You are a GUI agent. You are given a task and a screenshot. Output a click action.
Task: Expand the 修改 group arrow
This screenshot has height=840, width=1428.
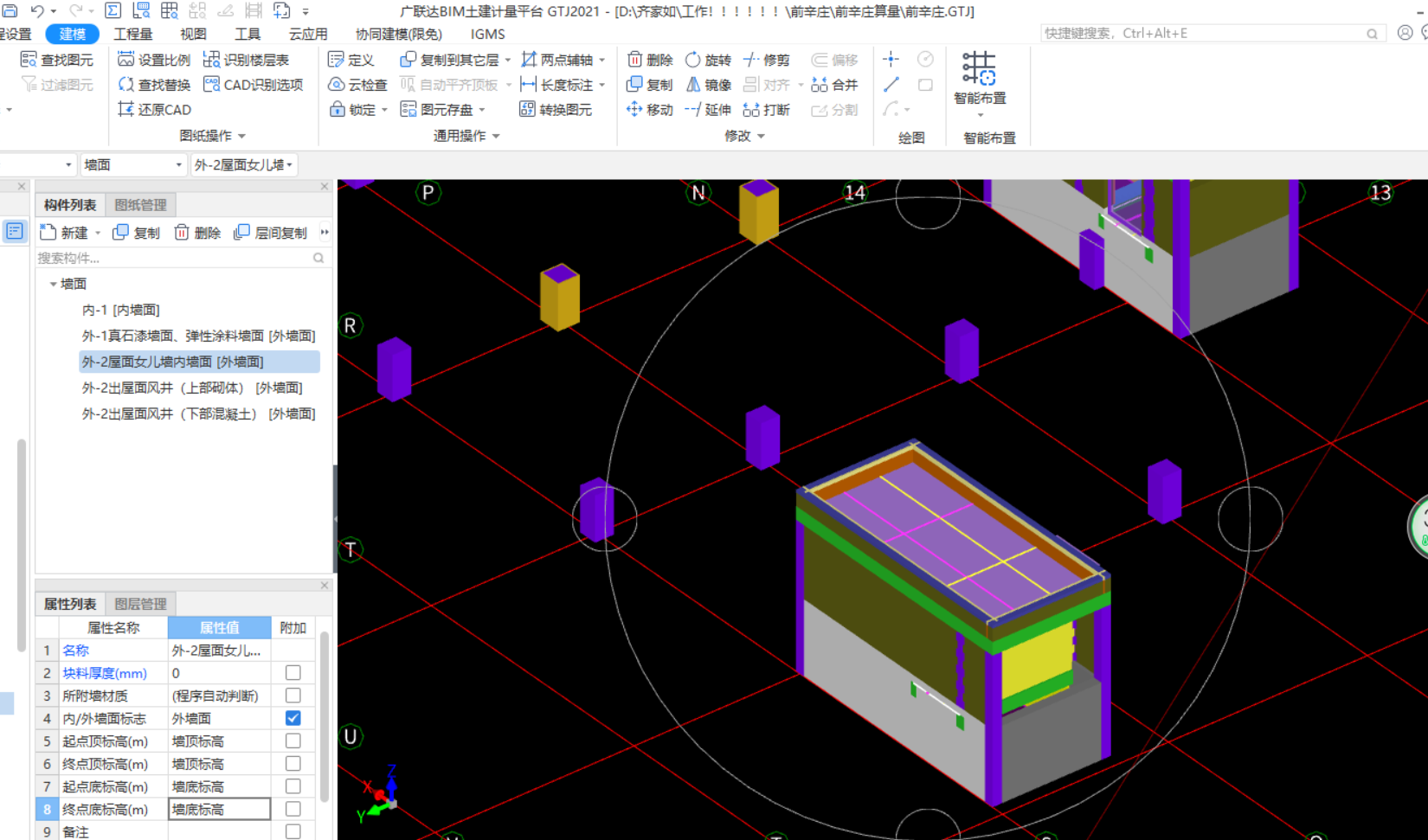(761, 136)
